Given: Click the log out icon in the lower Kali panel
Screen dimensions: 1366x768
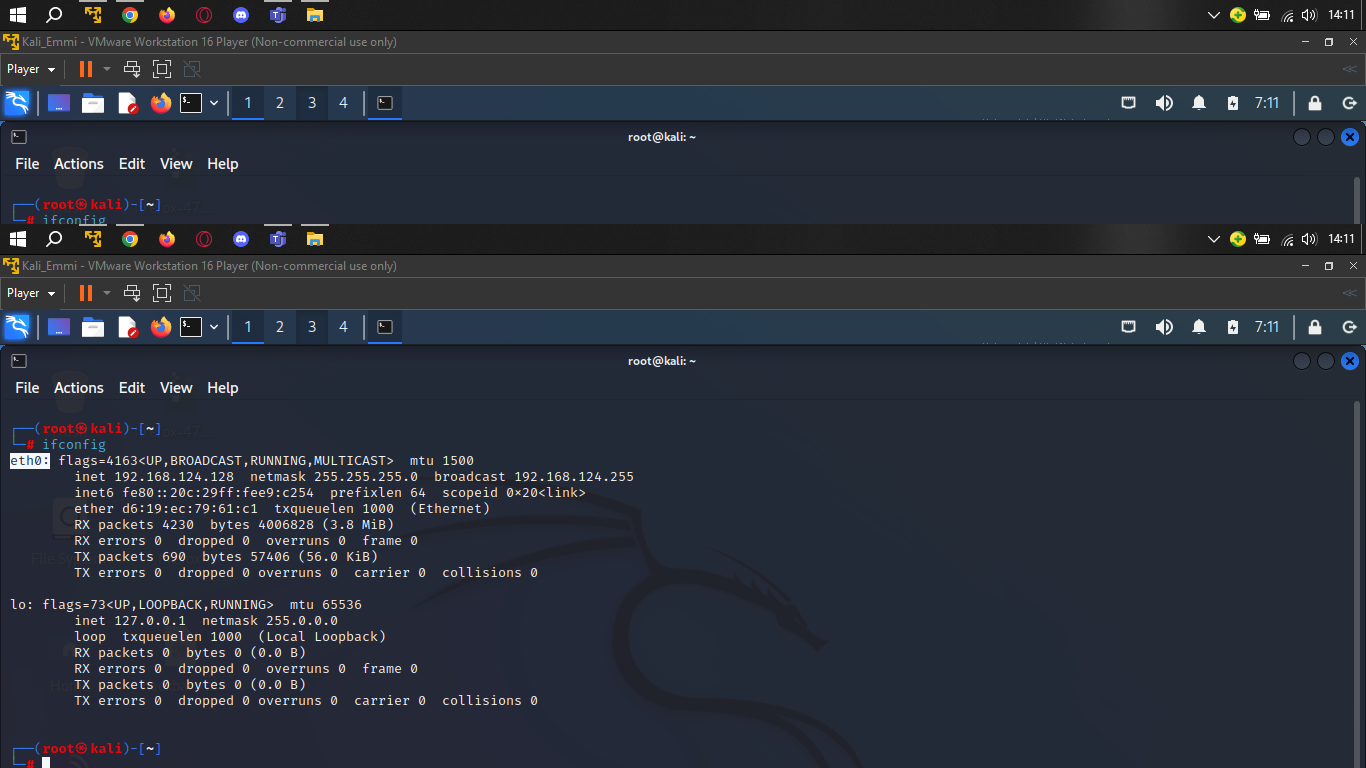Looking at the screenshot, I should click(1349, 327).
